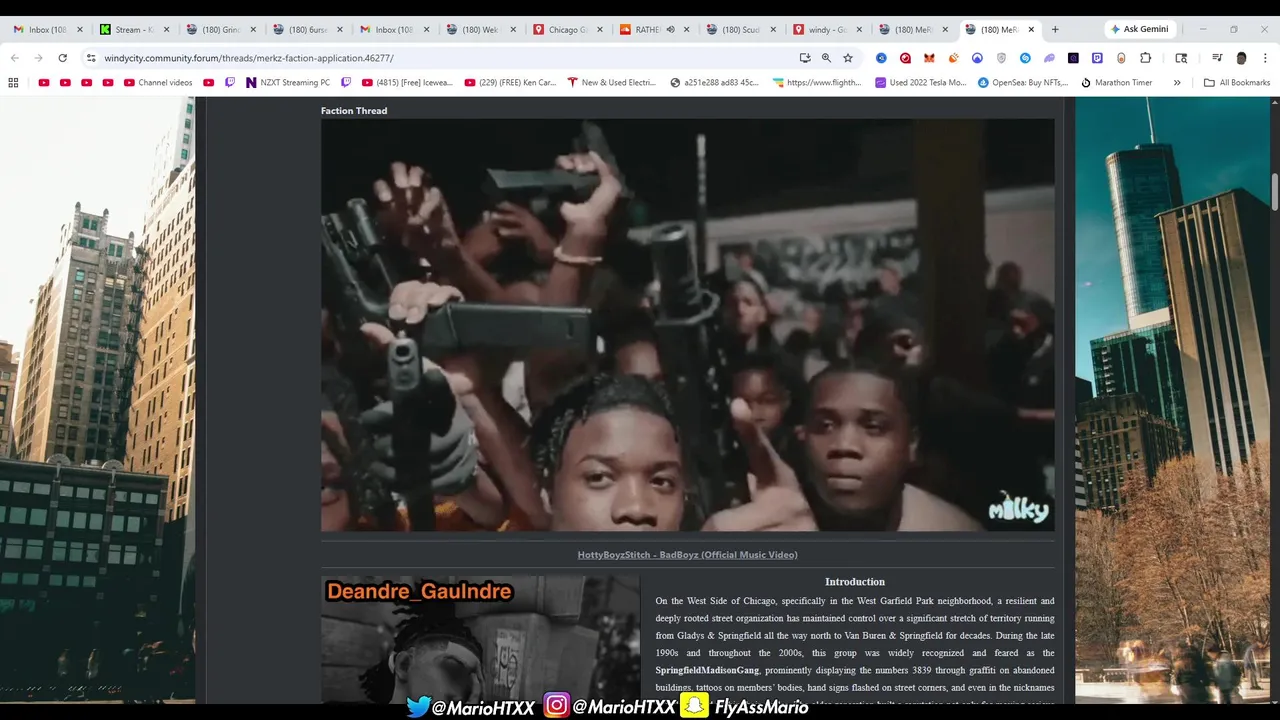Open the Extensions puzzle-piece menu

[1146, 58]
